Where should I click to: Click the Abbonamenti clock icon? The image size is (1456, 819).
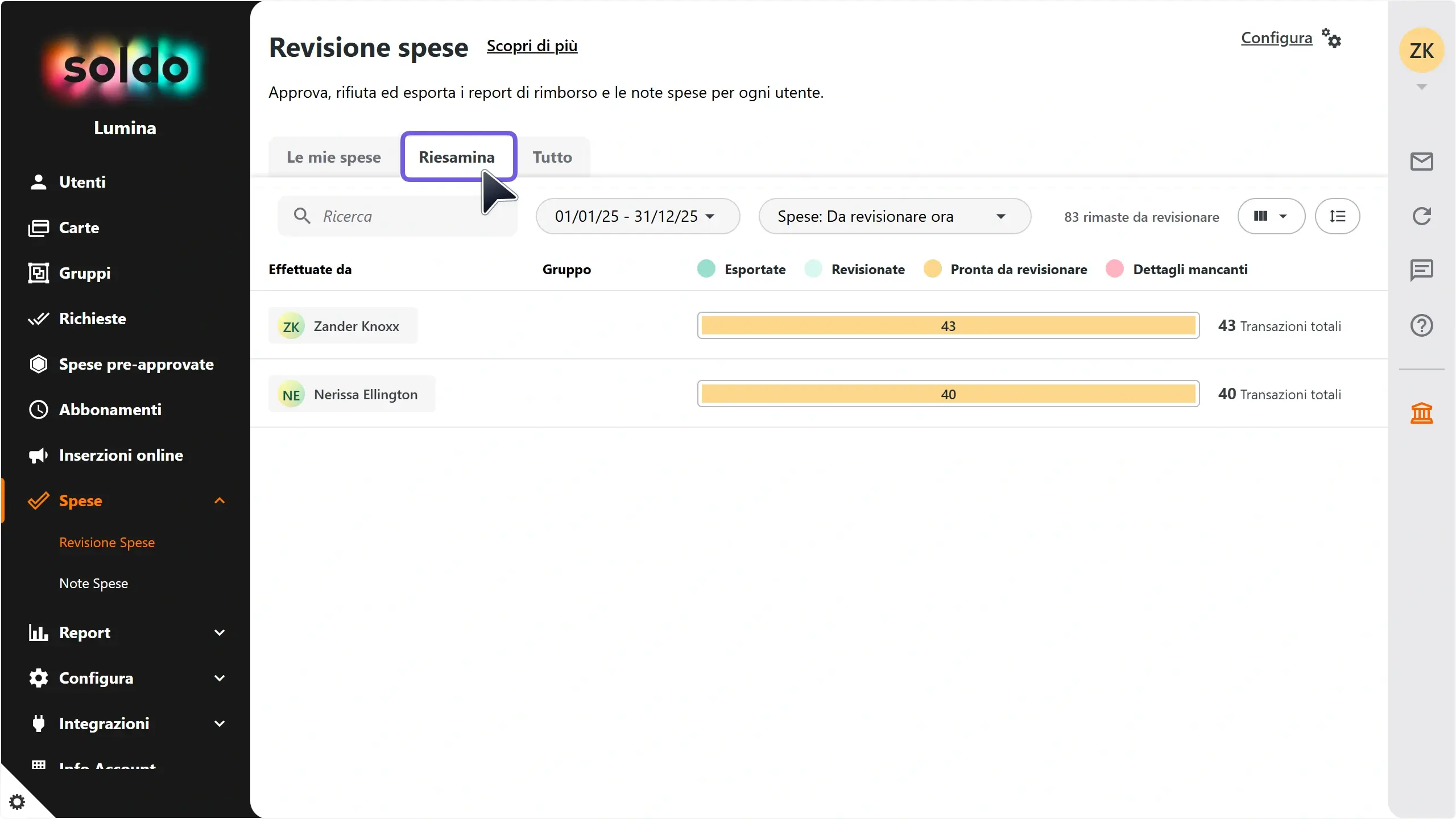pyautogui.click(x=38, y=409)
